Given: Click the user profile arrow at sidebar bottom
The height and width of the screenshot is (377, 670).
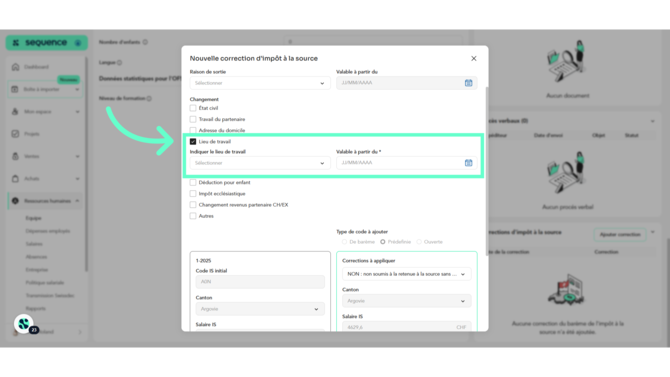Looking at the screenshot, I should coord(80,332).
